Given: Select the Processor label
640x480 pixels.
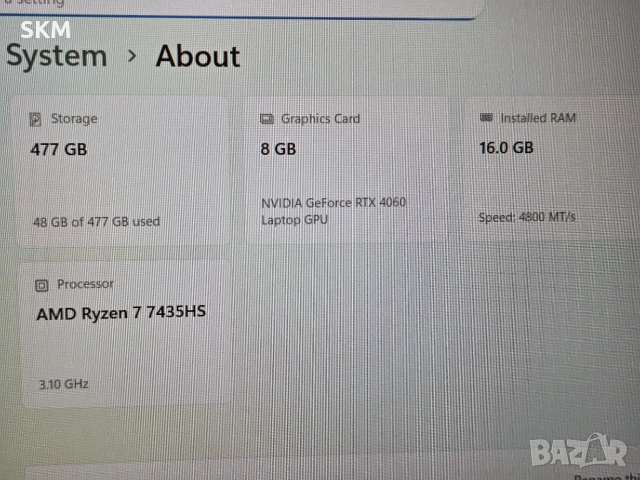Looking at the screenshot, I should click(x=85, y=284).
